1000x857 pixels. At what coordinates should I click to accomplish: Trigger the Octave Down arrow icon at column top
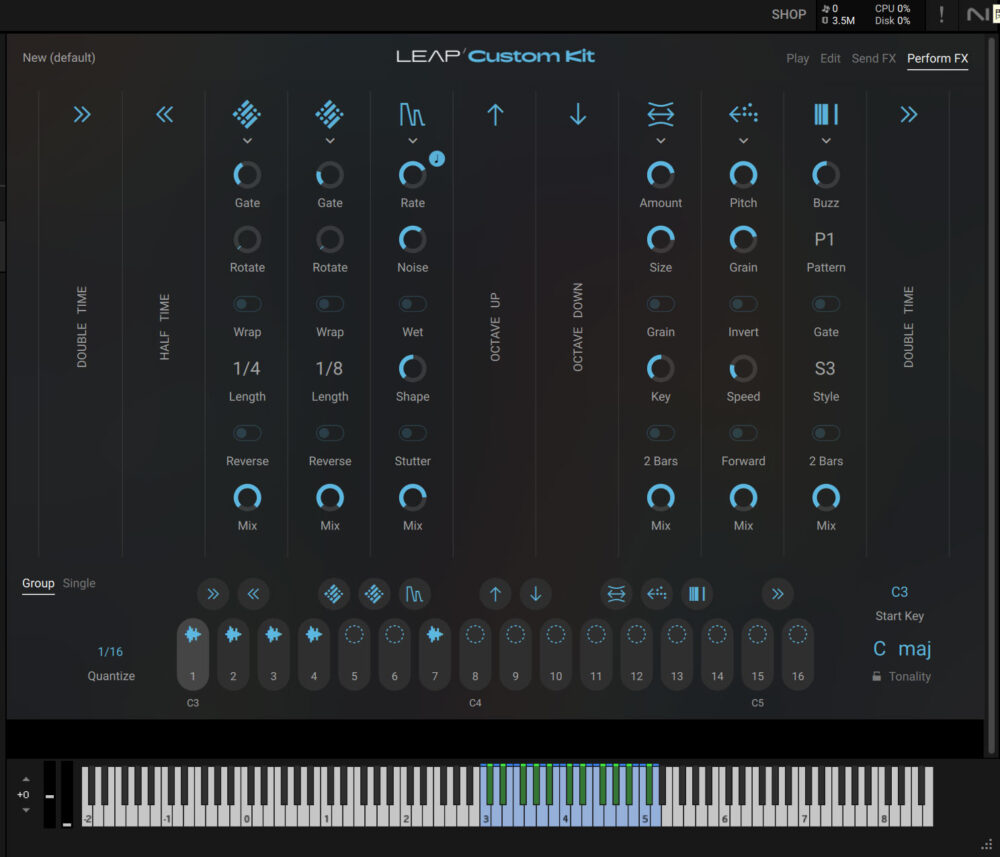pos(578,115)
